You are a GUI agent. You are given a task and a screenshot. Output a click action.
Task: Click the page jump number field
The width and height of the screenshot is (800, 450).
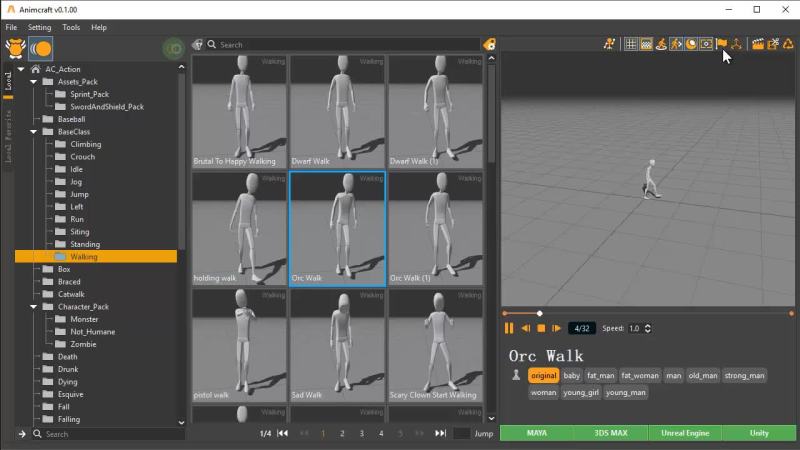[x=461, y=433]
